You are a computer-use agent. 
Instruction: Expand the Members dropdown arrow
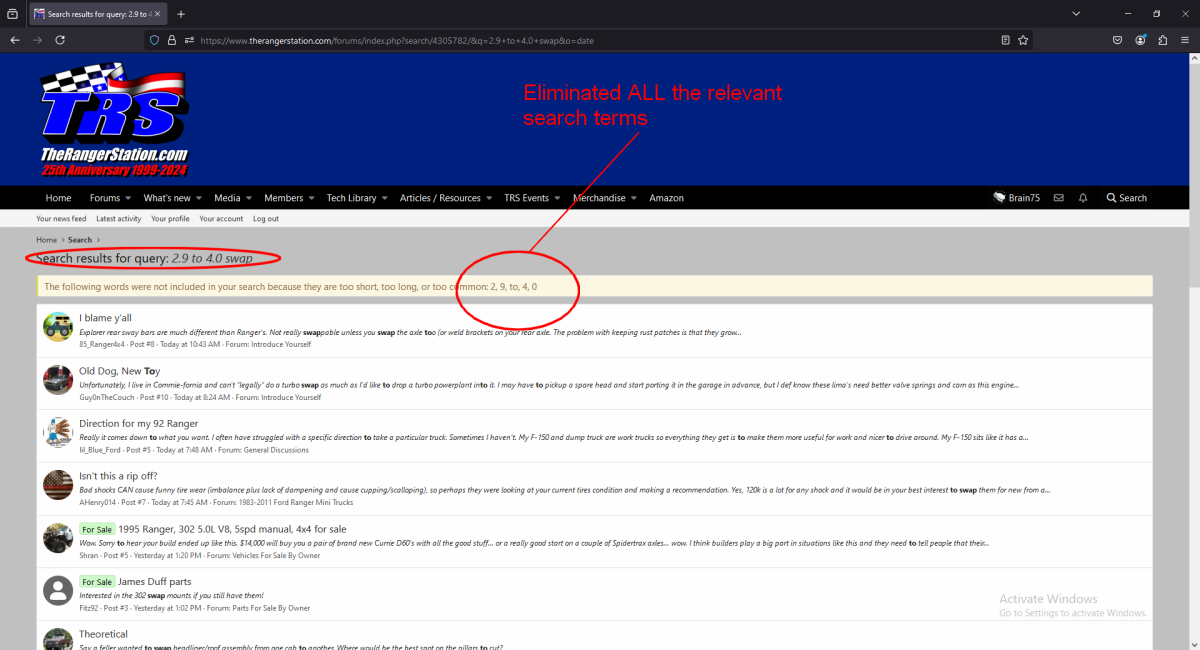311,198
